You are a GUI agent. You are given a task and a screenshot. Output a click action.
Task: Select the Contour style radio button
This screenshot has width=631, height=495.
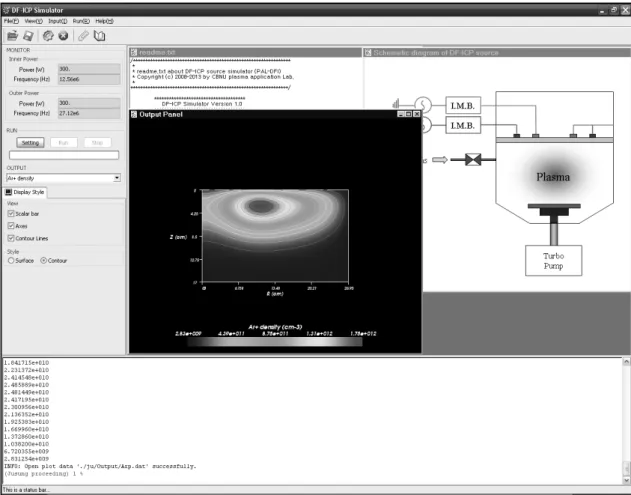click(x=43, y=260)
